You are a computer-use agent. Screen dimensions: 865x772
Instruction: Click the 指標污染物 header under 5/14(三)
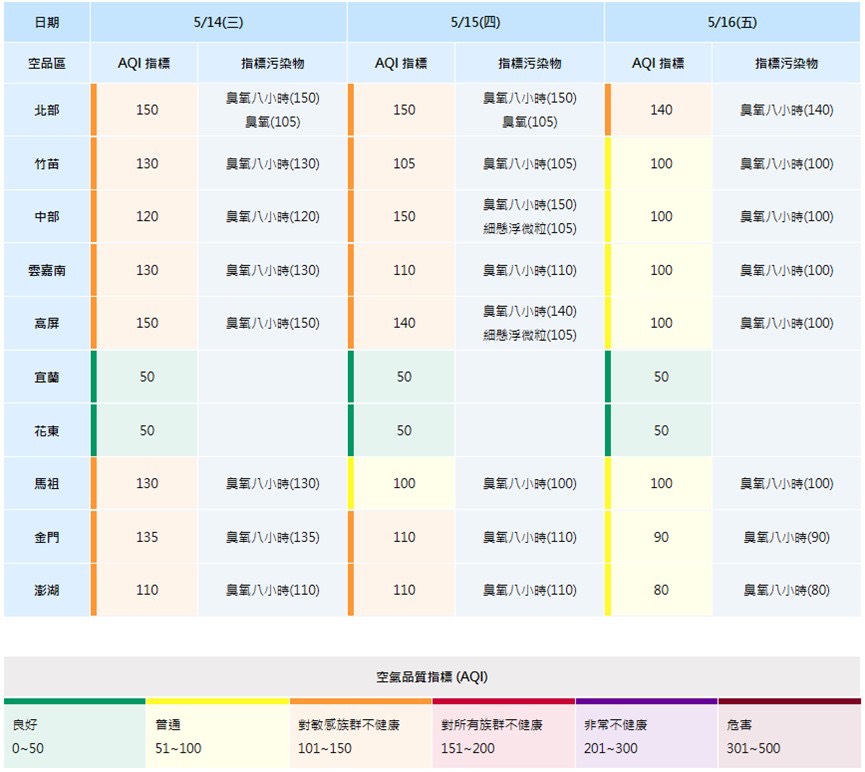(x=273, y=63)
